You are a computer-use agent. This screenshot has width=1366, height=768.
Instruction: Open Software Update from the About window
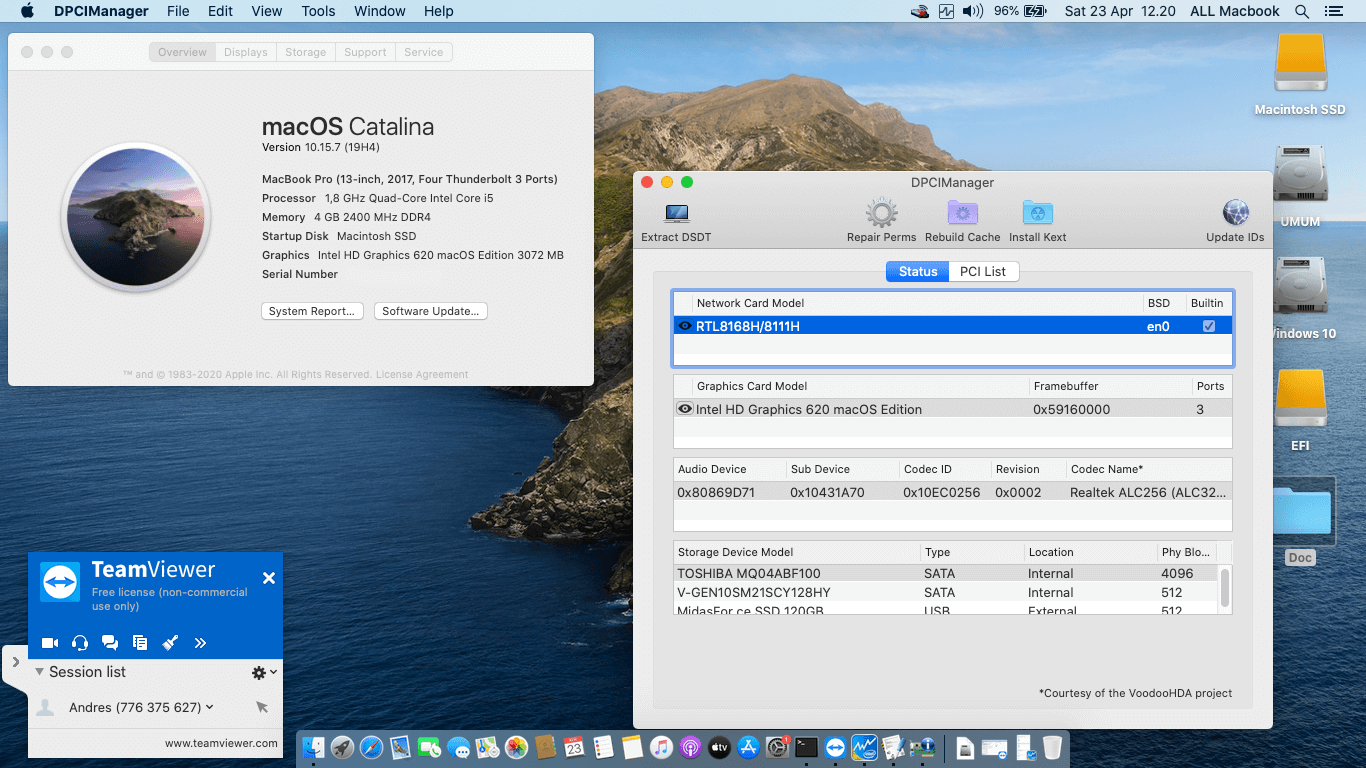pyautogui.click(x=430, y=311)
